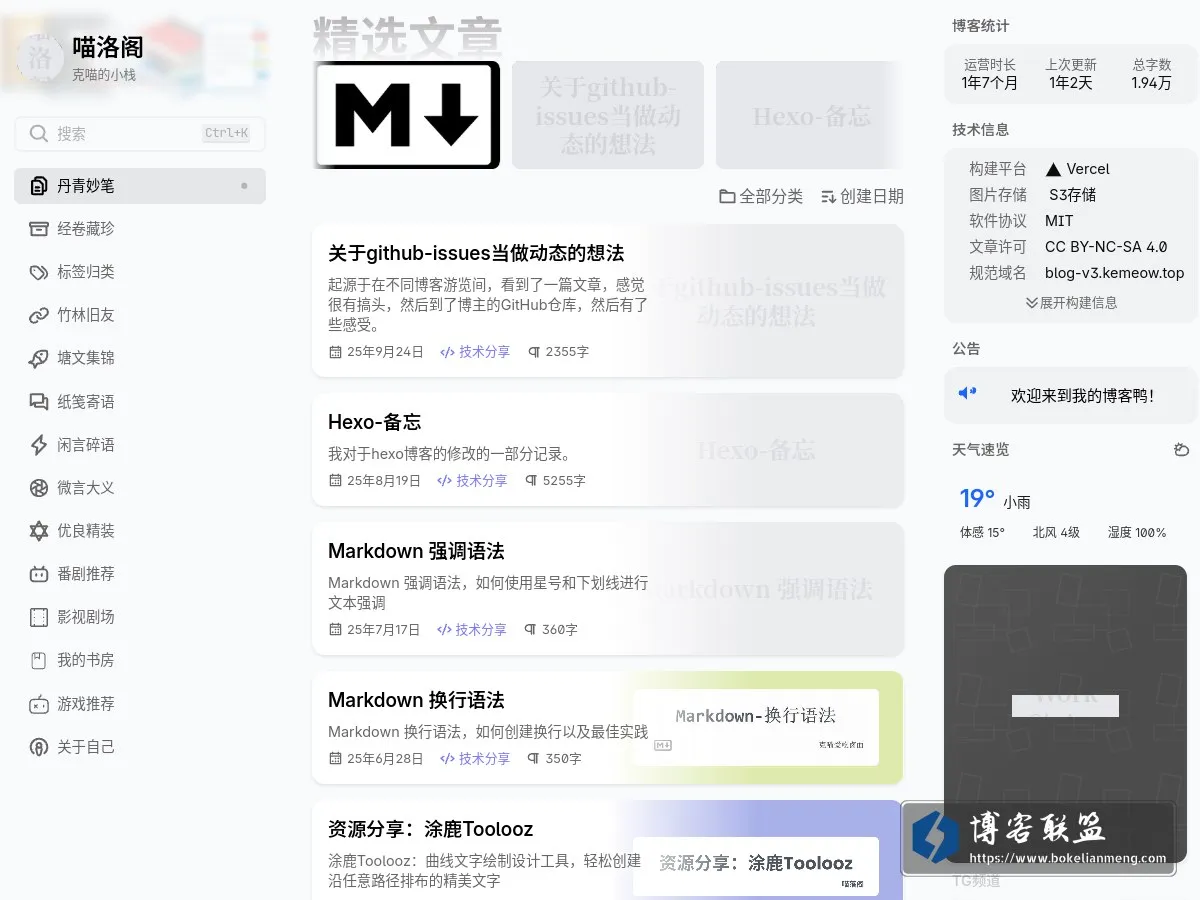Screen dimensions: 1200x900
Task: Open the 经卷藏珍 menu item
Action: click(x=140, y=229)
